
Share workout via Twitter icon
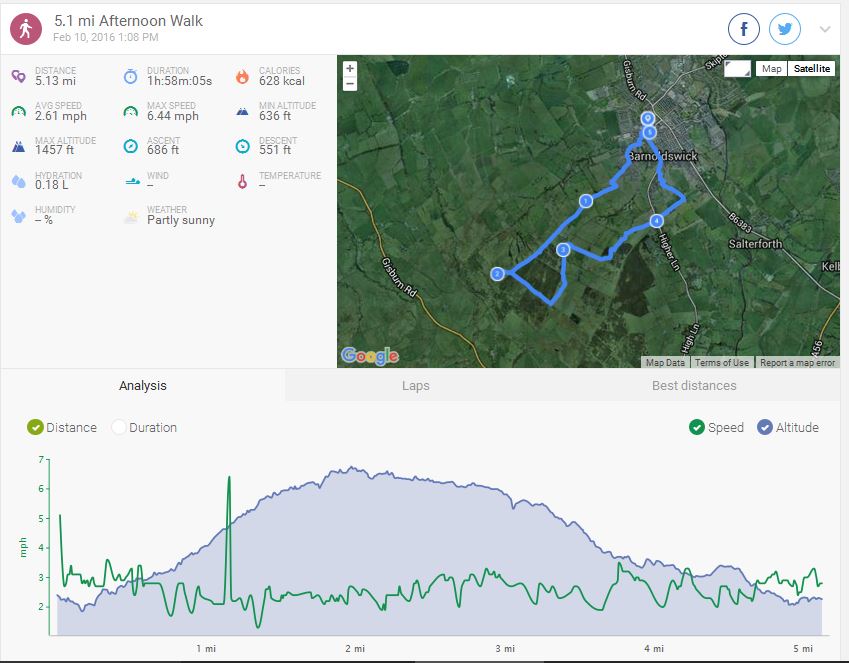click(785, 29)
